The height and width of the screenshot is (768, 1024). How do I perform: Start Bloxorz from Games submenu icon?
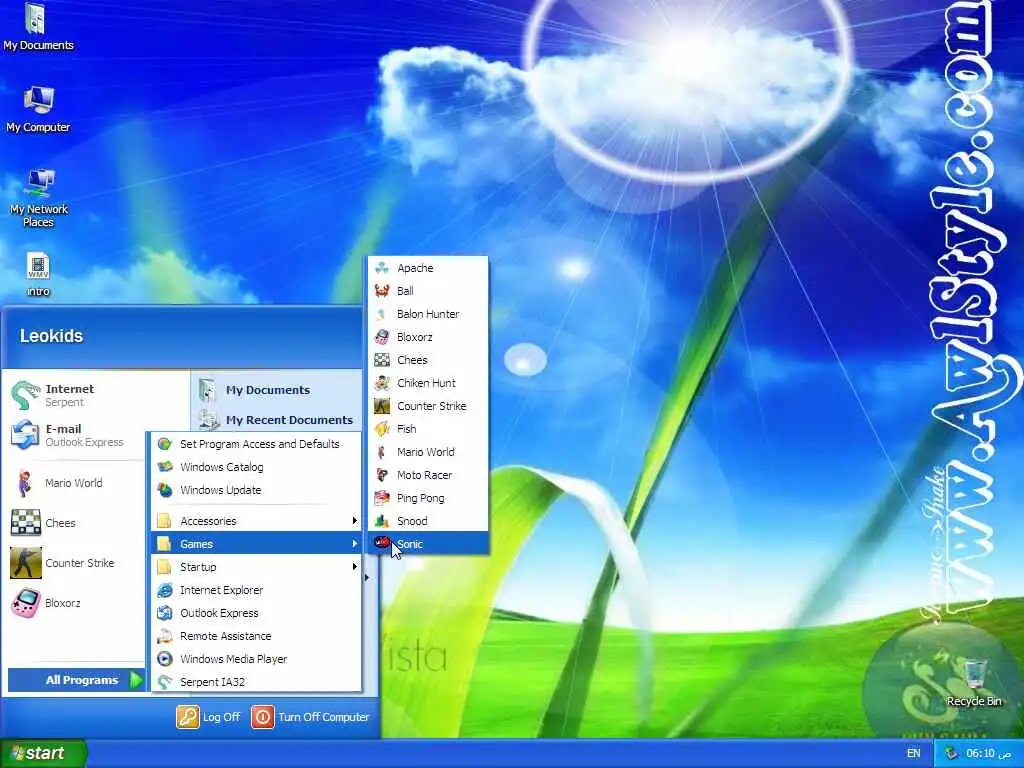tap(382, 337)
